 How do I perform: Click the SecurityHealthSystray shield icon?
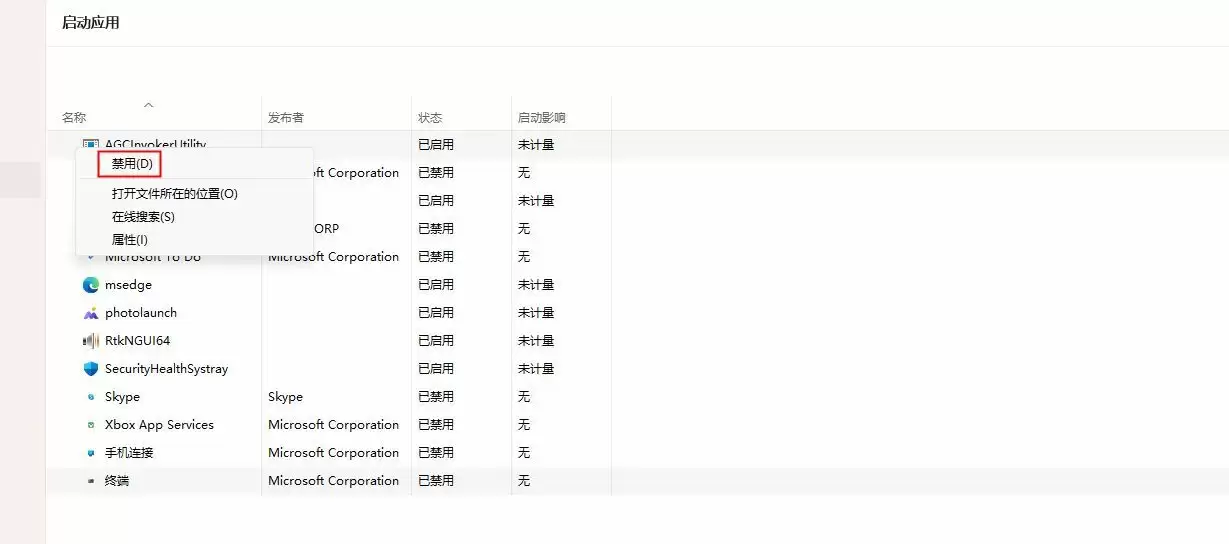pyautogui.click(x=91, y=369)
